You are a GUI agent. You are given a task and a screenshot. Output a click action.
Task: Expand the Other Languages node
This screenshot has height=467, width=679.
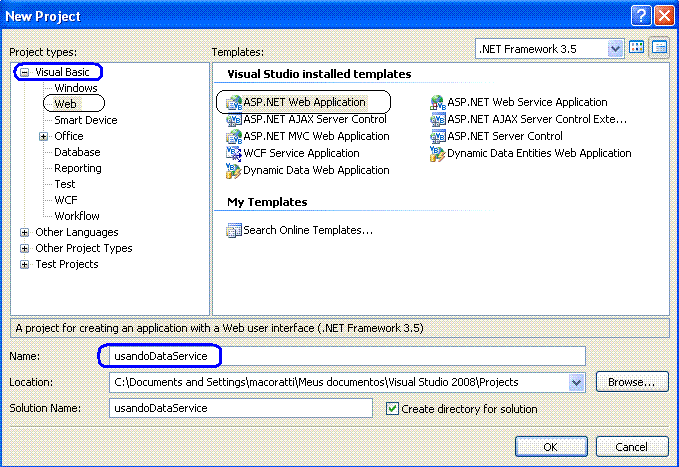[x=25, y=233]
